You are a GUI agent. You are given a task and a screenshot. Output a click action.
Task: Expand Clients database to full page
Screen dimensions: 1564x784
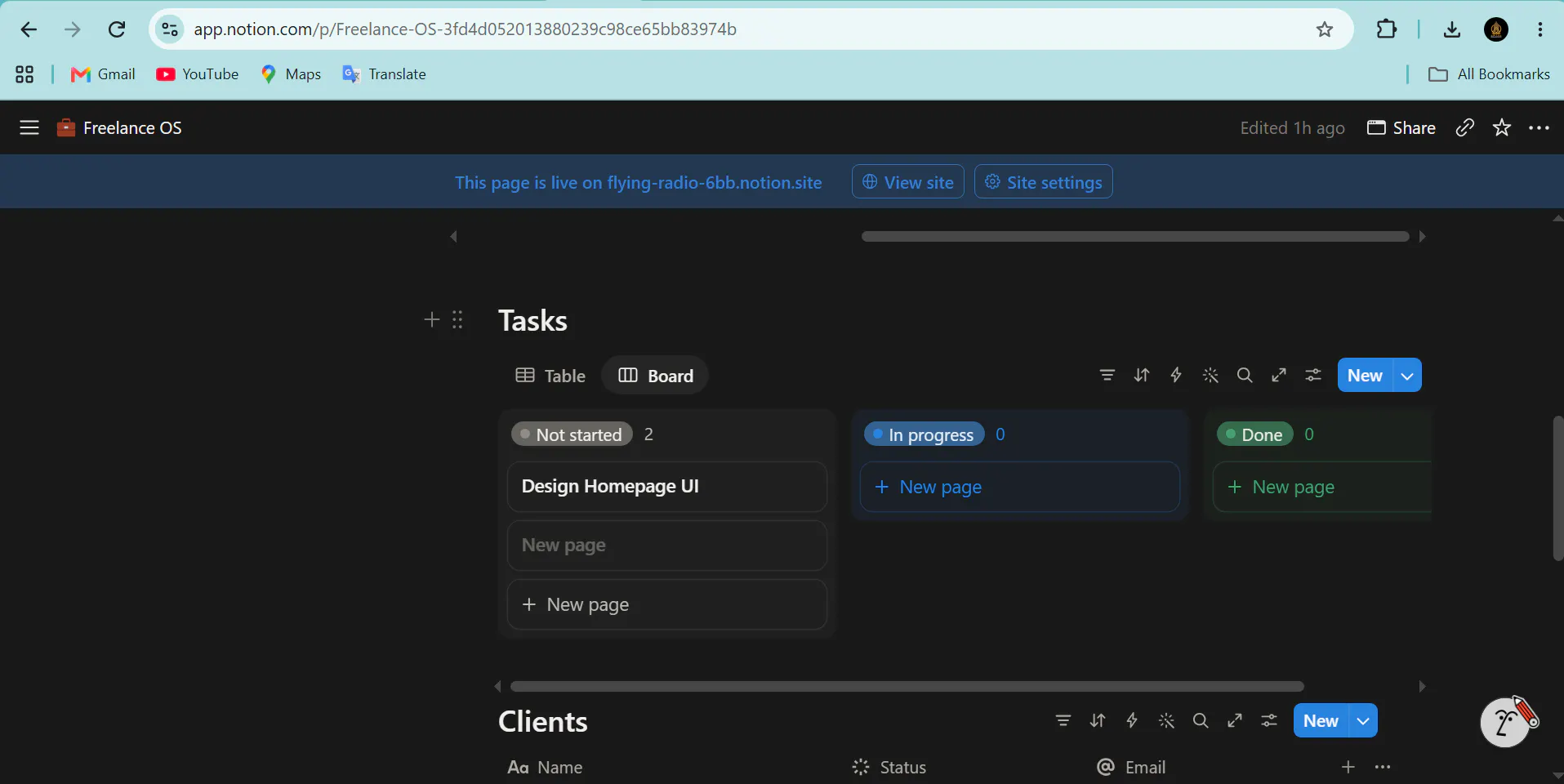pos(1235,720)
